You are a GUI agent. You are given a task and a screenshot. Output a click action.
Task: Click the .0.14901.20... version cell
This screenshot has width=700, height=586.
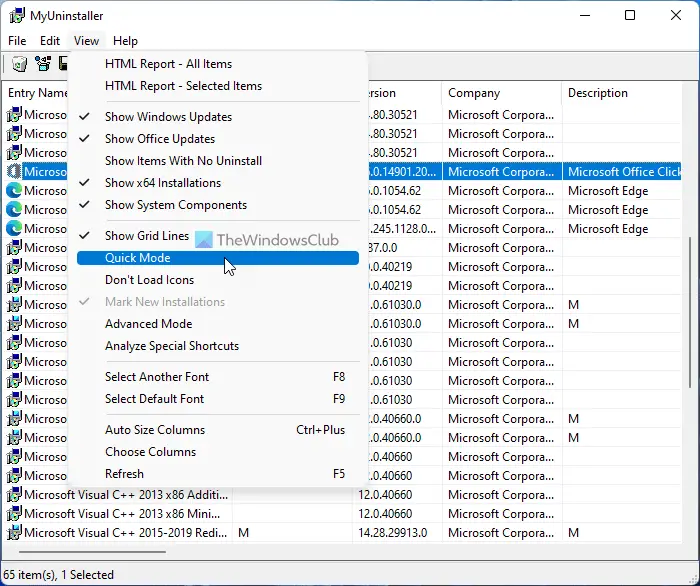pos(404,172)
